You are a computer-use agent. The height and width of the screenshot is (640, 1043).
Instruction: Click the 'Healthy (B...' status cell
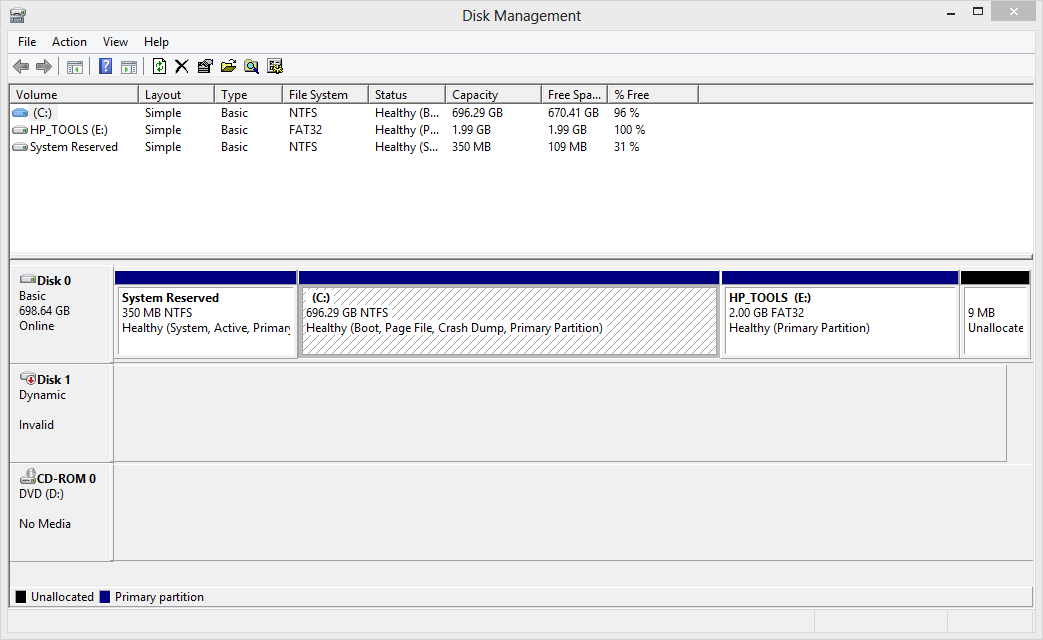click(406, 113)
